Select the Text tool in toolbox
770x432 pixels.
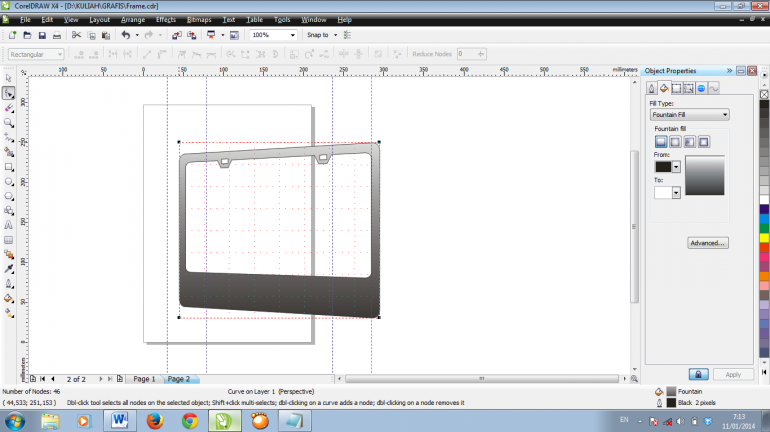(8, 225)
